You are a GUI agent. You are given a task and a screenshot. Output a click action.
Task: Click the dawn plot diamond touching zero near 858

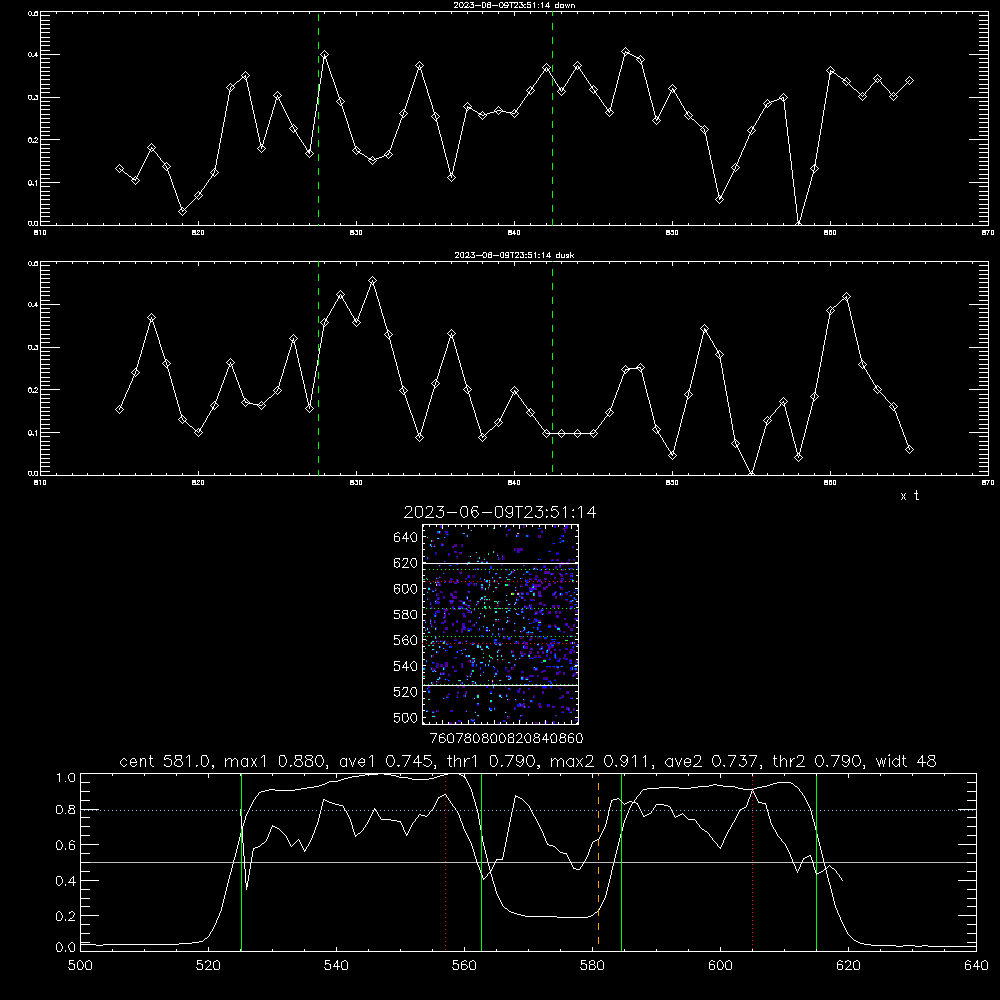798,223
